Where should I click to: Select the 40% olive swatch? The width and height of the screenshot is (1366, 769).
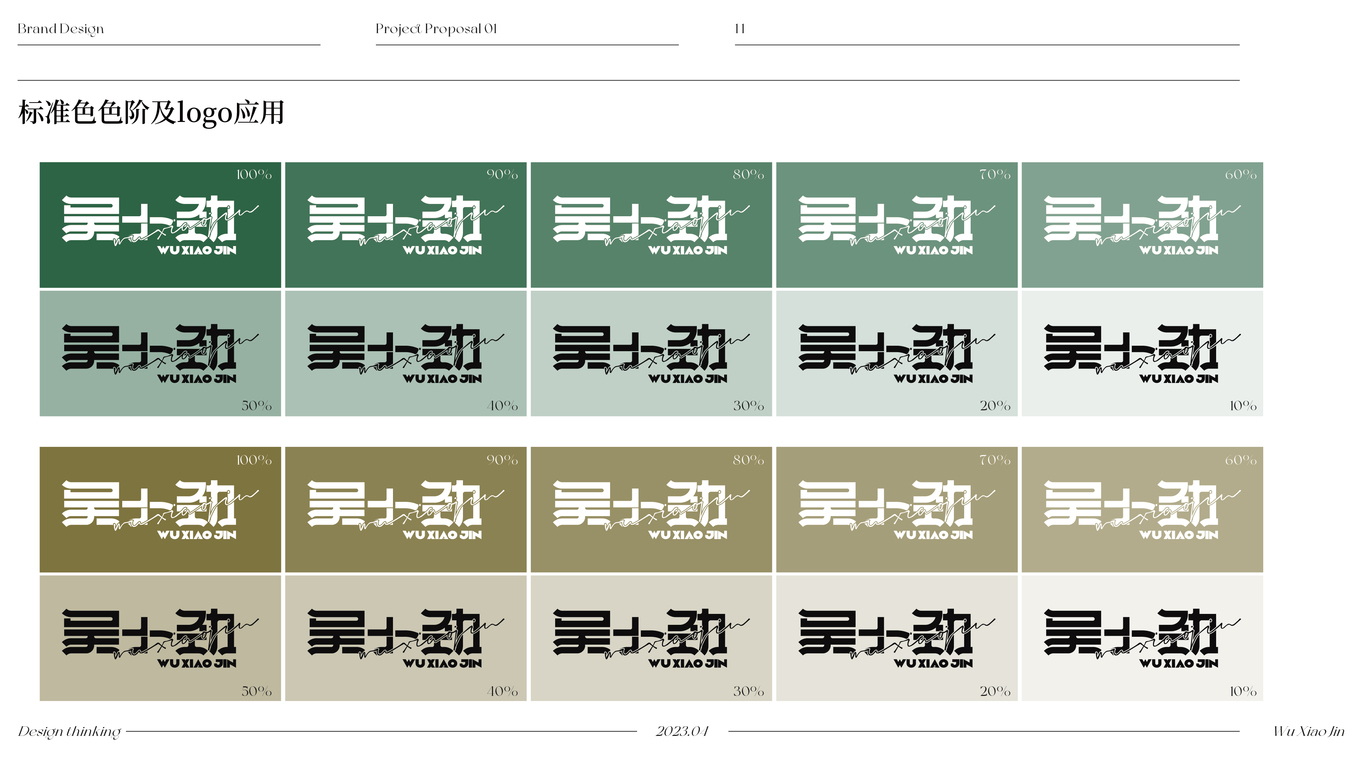click(406, 638)
